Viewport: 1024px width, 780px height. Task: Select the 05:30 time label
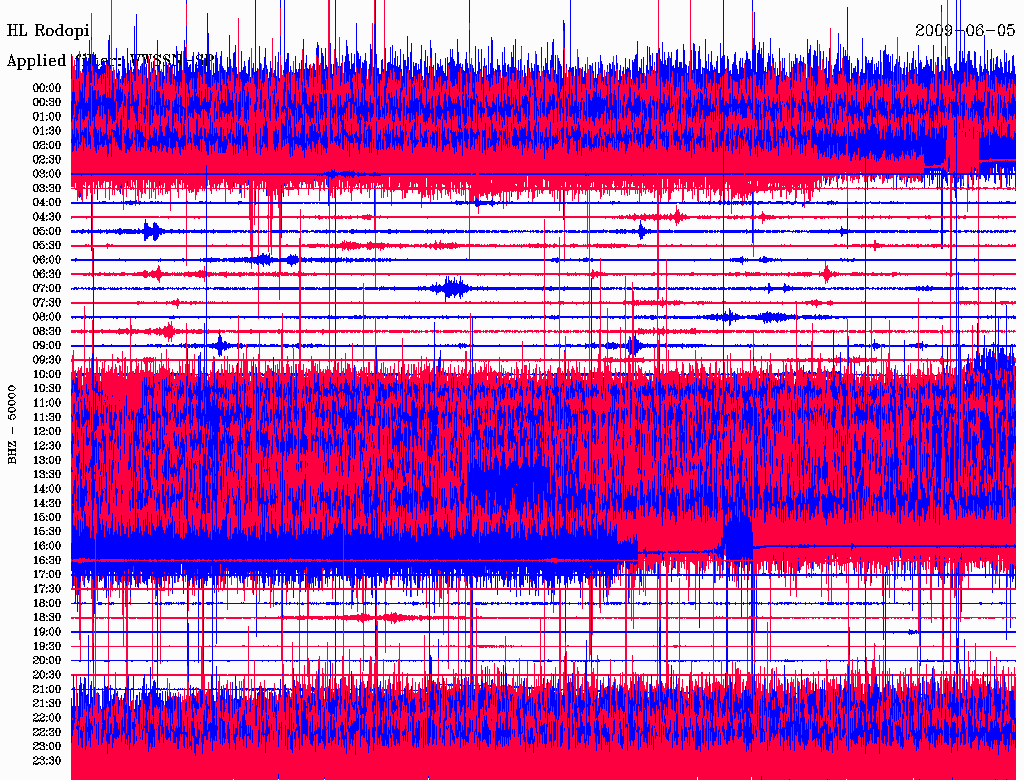[x=47, y=246]
